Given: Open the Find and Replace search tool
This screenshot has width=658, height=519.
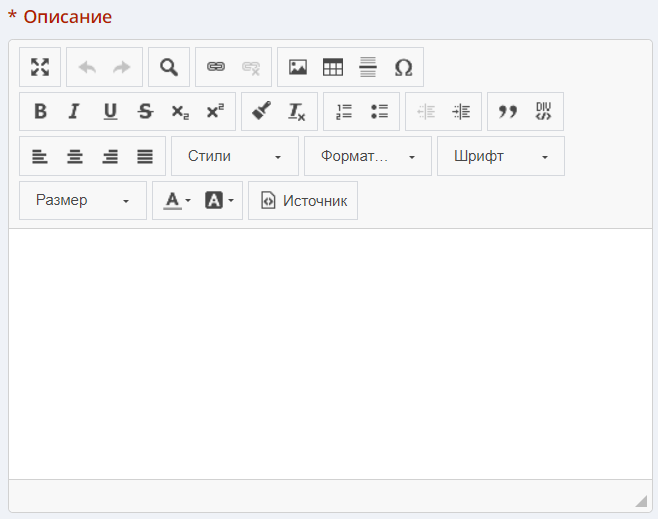Looking at the screenshot, I should click(x=169, y=67).
